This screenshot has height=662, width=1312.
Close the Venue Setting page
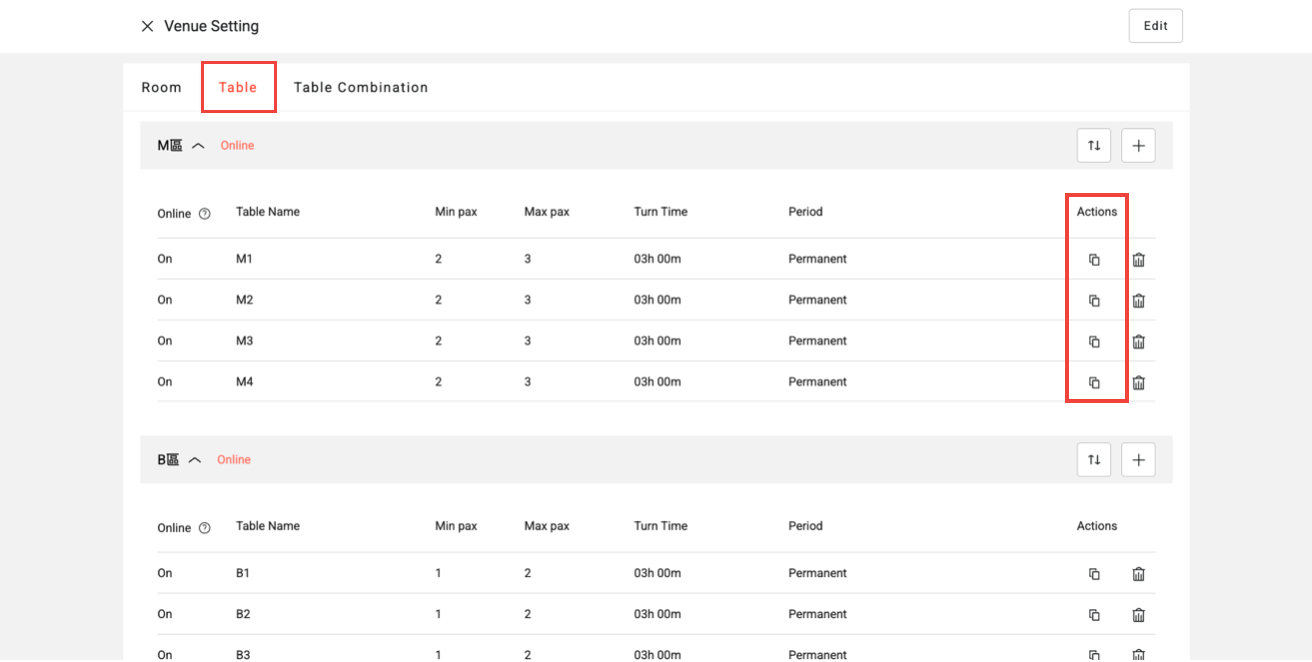pyautogui.click(x=147, y=26)
